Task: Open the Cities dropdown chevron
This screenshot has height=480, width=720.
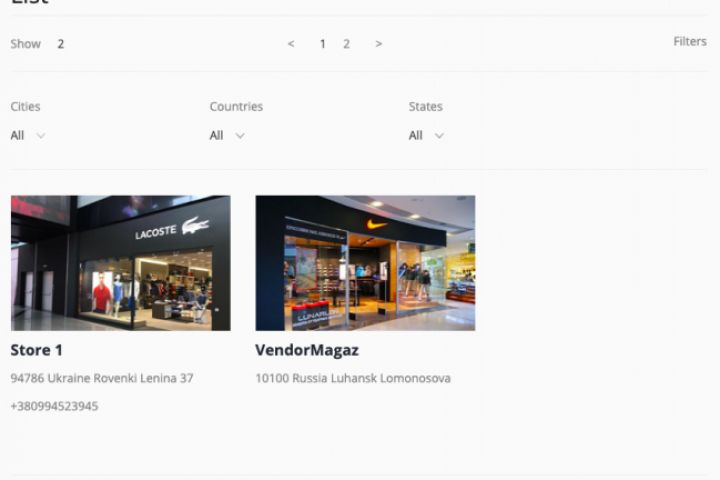Action: coord(41,136)
